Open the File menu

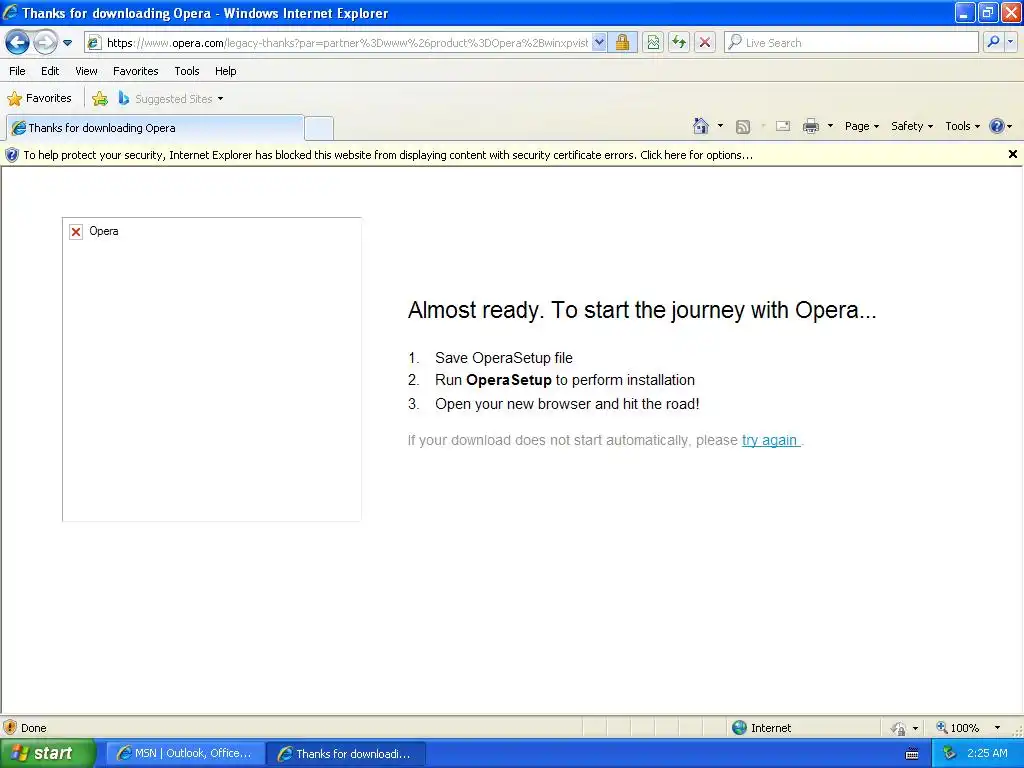point(17,71)
